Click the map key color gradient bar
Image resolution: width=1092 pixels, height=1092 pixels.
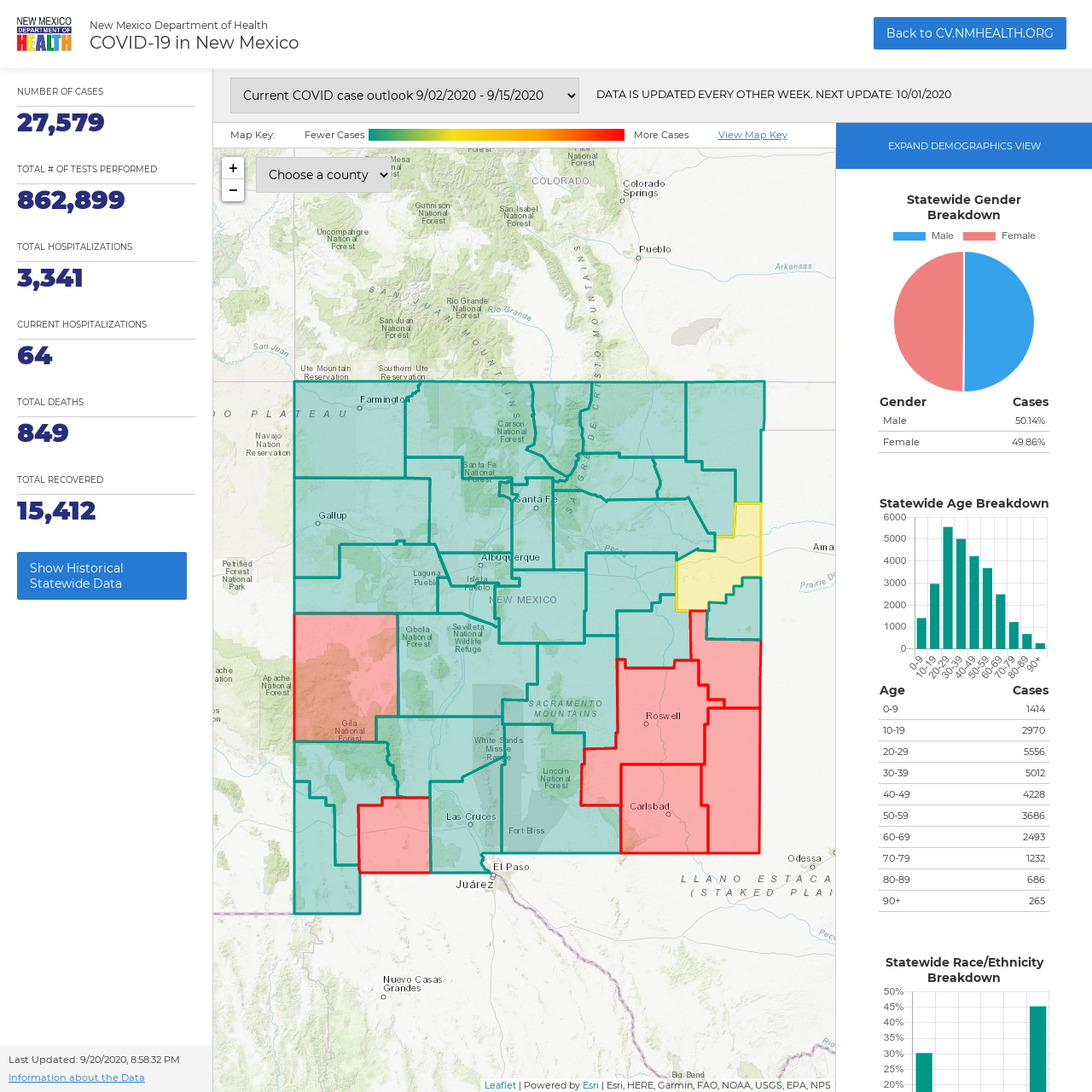[497, 135]
